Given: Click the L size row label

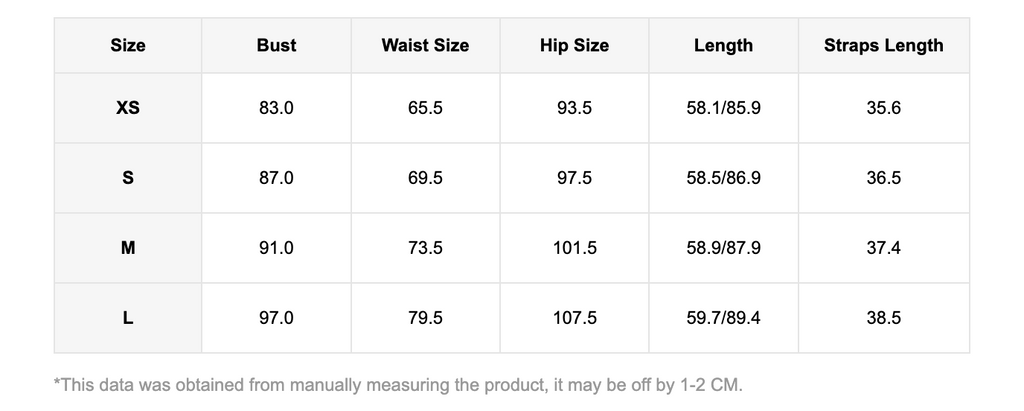Looking at the screenshot, I should [128, 318].
